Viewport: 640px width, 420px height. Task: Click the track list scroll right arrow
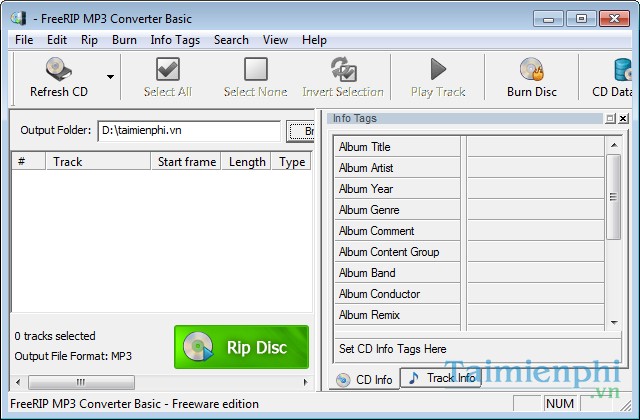[306, 382]
